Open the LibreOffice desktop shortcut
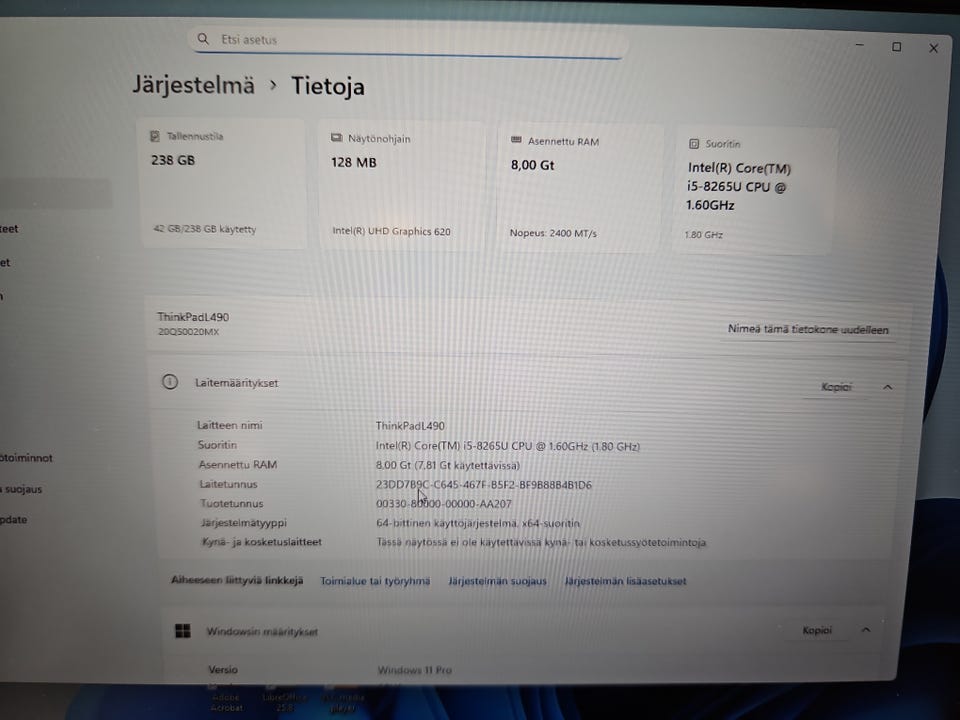 click(x=285, y=699)
